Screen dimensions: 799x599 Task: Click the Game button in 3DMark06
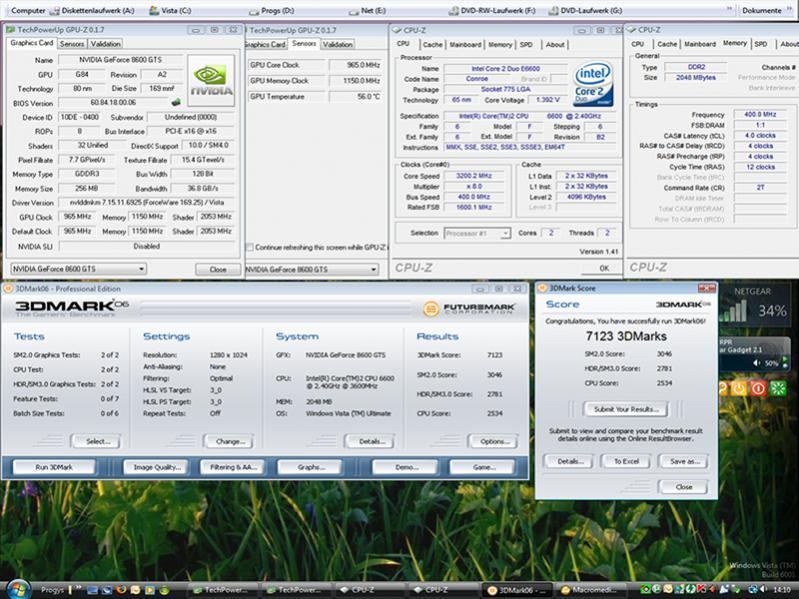point(483,467)
